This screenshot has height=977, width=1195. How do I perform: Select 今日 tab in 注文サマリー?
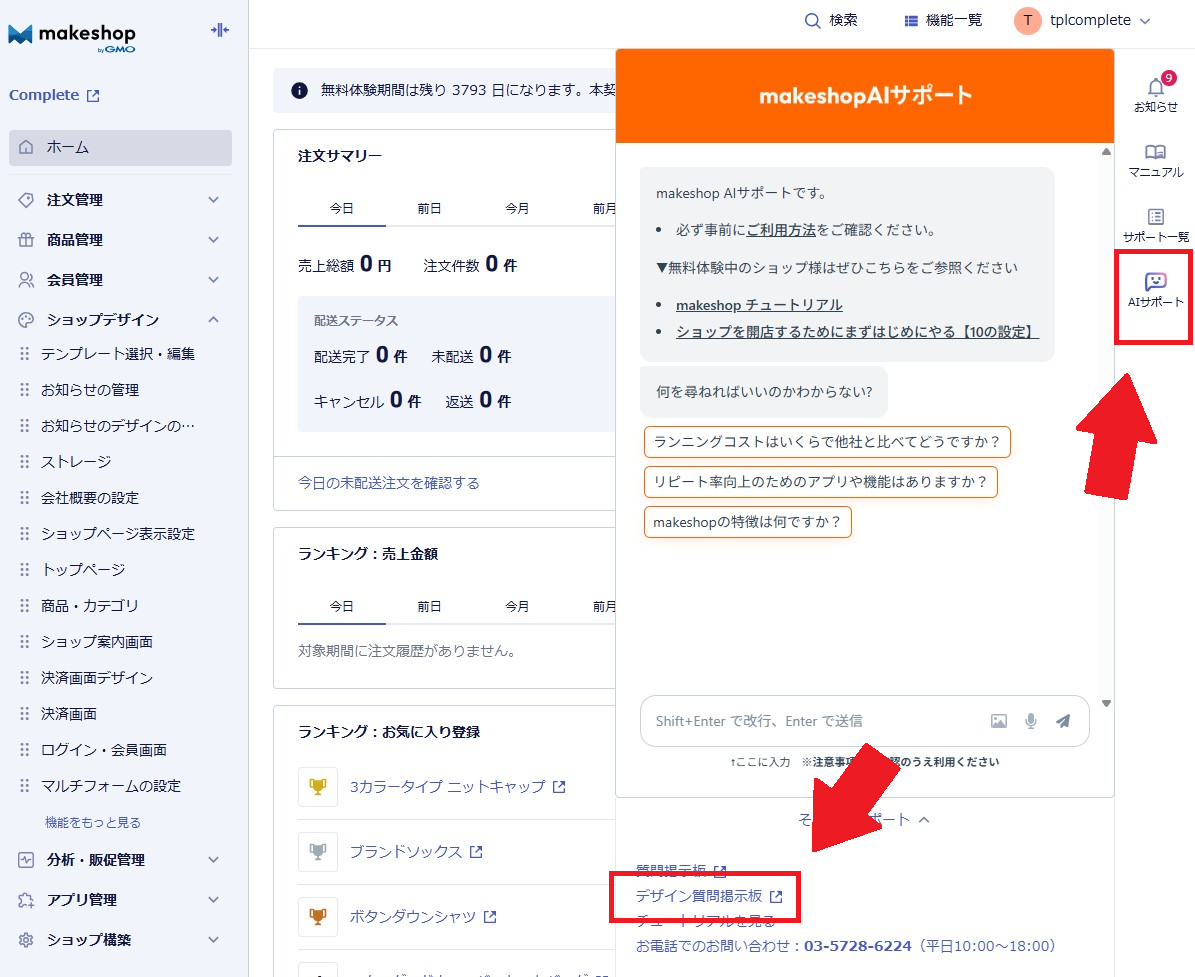[341, 208]
